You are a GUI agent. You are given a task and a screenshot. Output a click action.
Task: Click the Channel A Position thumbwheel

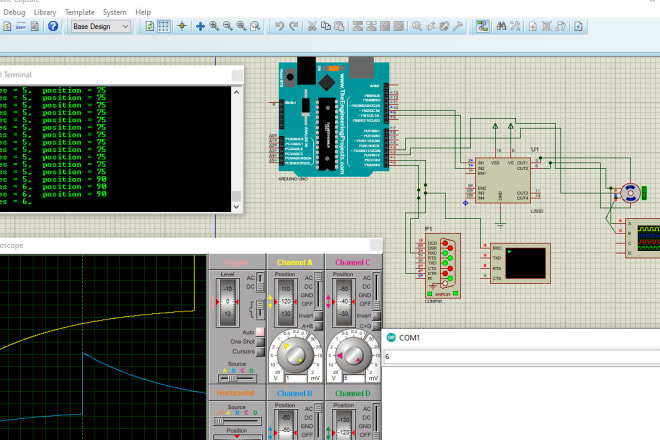[x=285, y=302]
